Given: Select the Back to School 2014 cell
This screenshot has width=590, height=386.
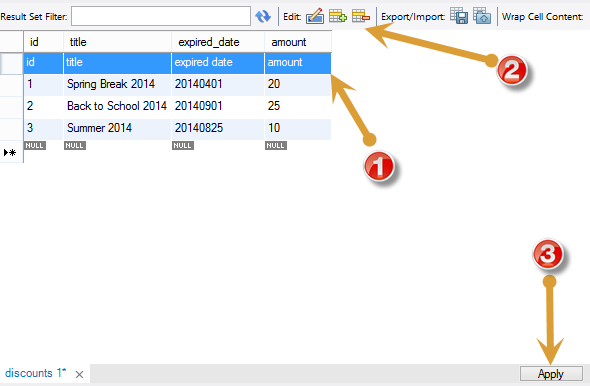Looking at the screenshot, I should tap(117, 106).
